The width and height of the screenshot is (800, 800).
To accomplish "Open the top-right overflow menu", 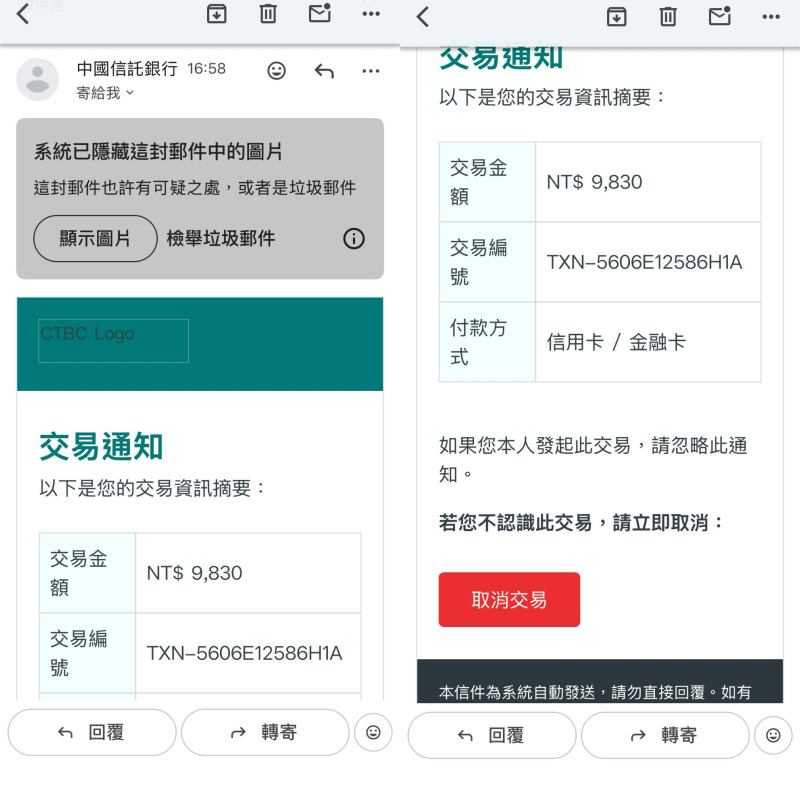I will coord(371,15).
